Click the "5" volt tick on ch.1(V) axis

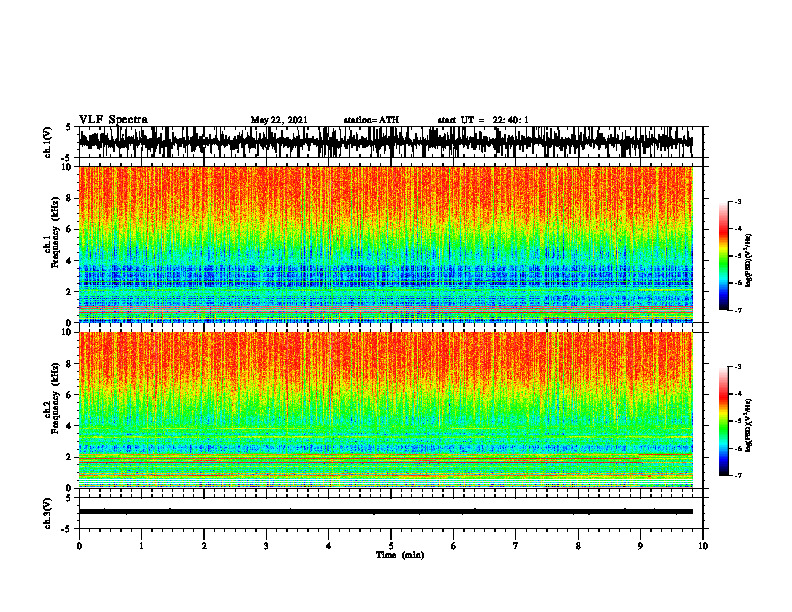(68, 127)
